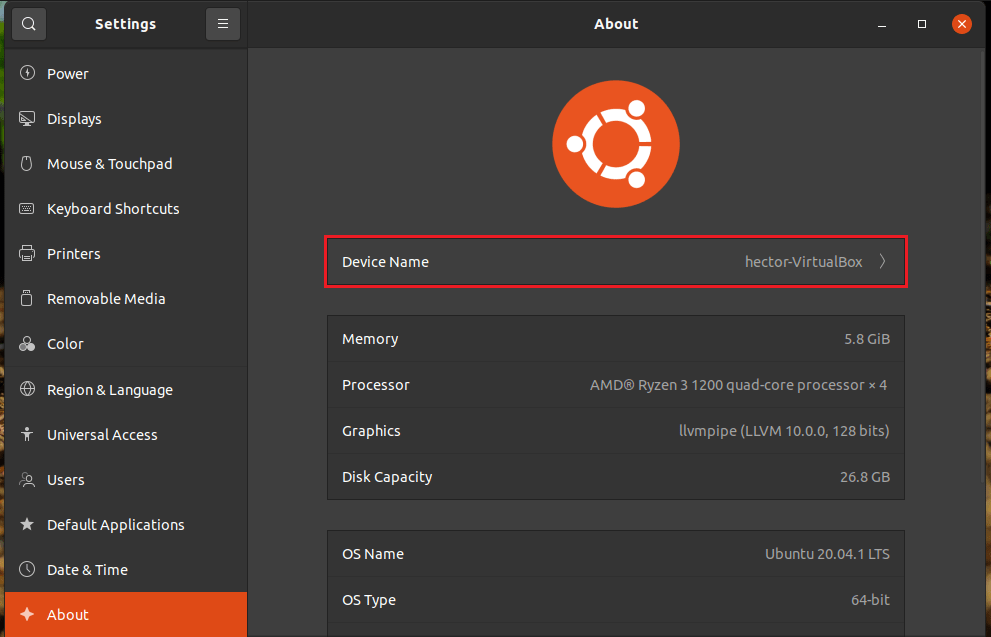The image size is (991, 637).
Task: Click the highlighted About sidebar entry
Action: (x=67, y=614)
